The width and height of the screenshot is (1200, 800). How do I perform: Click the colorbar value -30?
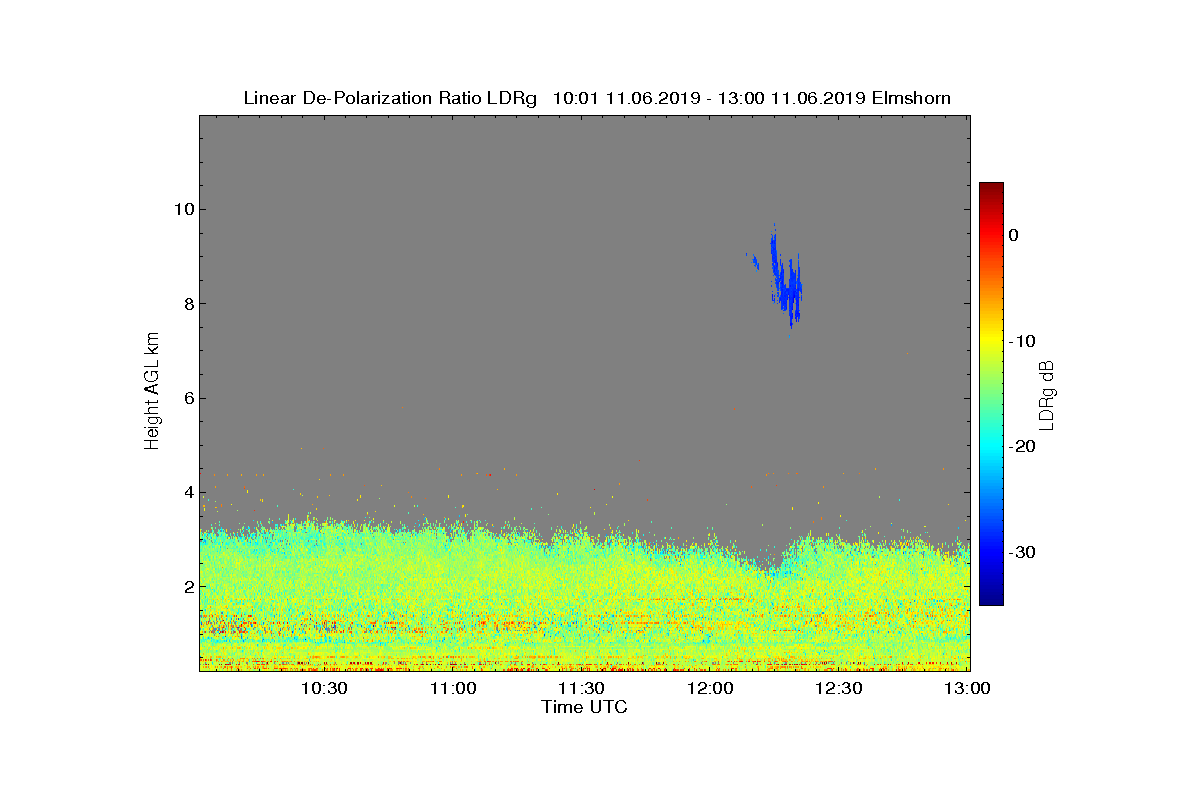[1022, 552]
